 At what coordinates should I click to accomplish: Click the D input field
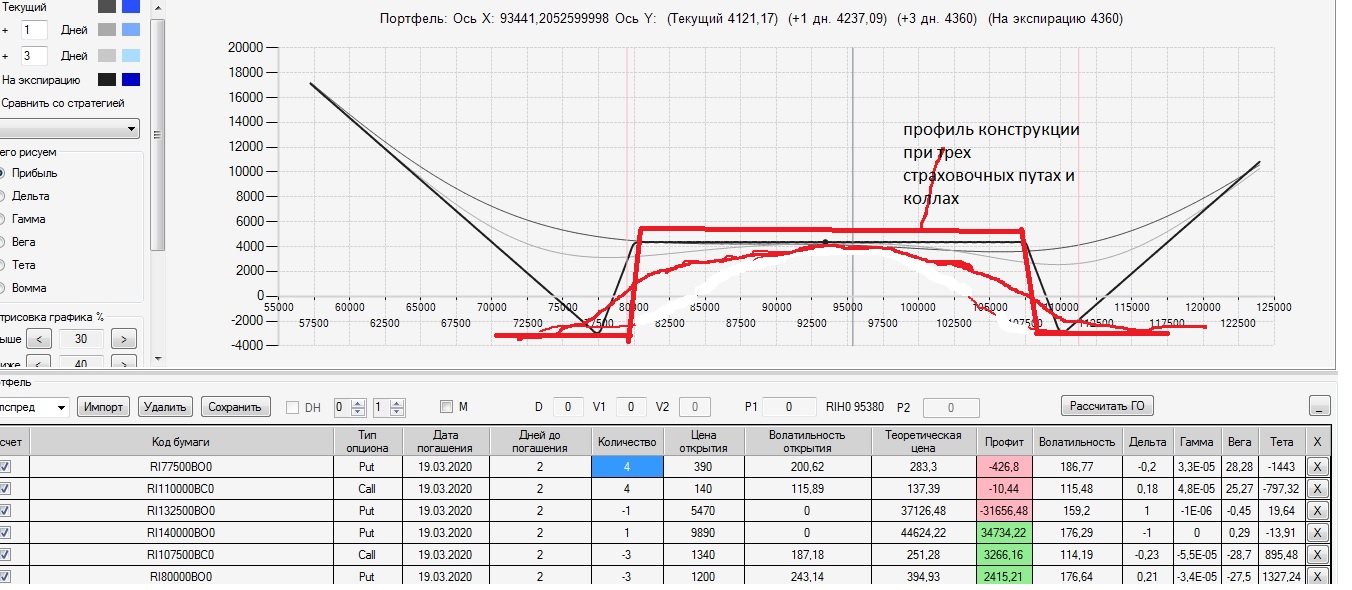pos(567,407)
